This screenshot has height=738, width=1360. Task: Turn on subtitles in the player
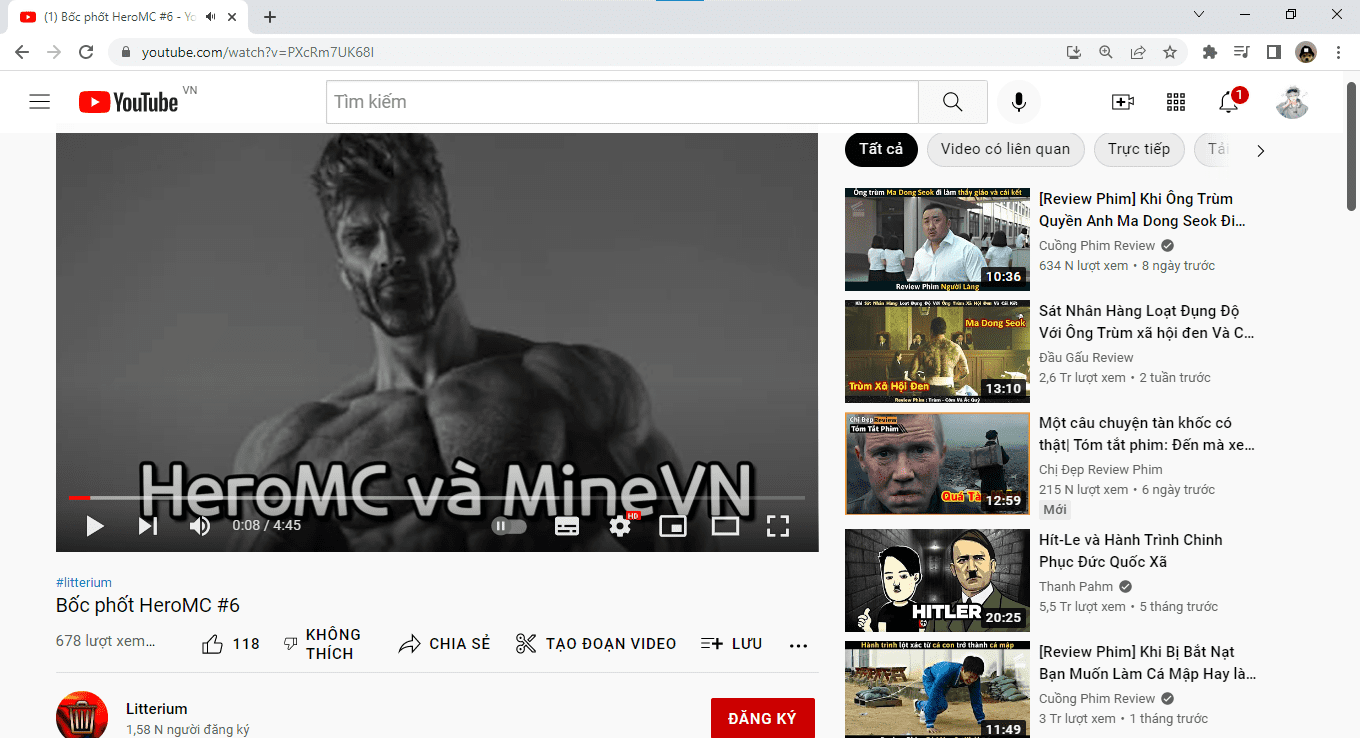pos(567,526)
